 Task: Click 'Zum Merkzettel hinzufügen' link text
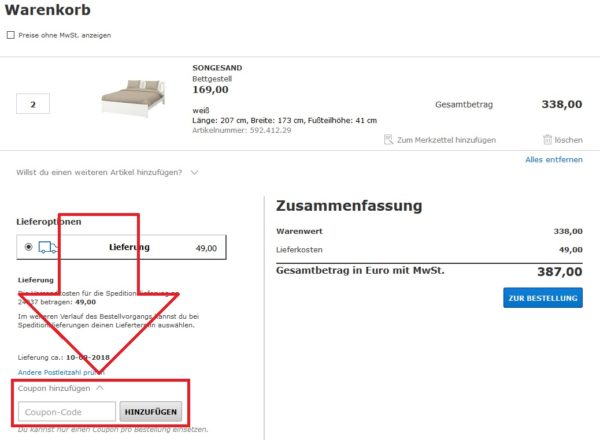(446, 140)
